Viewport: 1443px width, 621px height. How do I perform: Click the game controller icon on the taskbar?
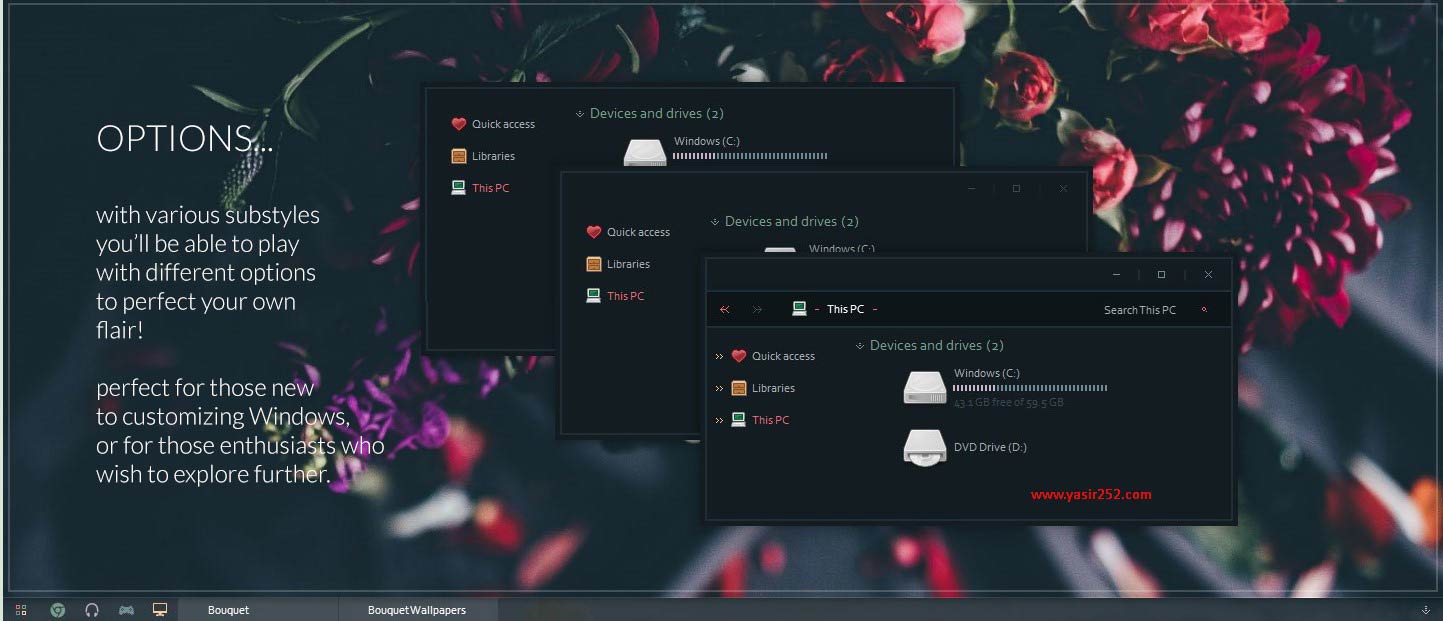[126, 609]
